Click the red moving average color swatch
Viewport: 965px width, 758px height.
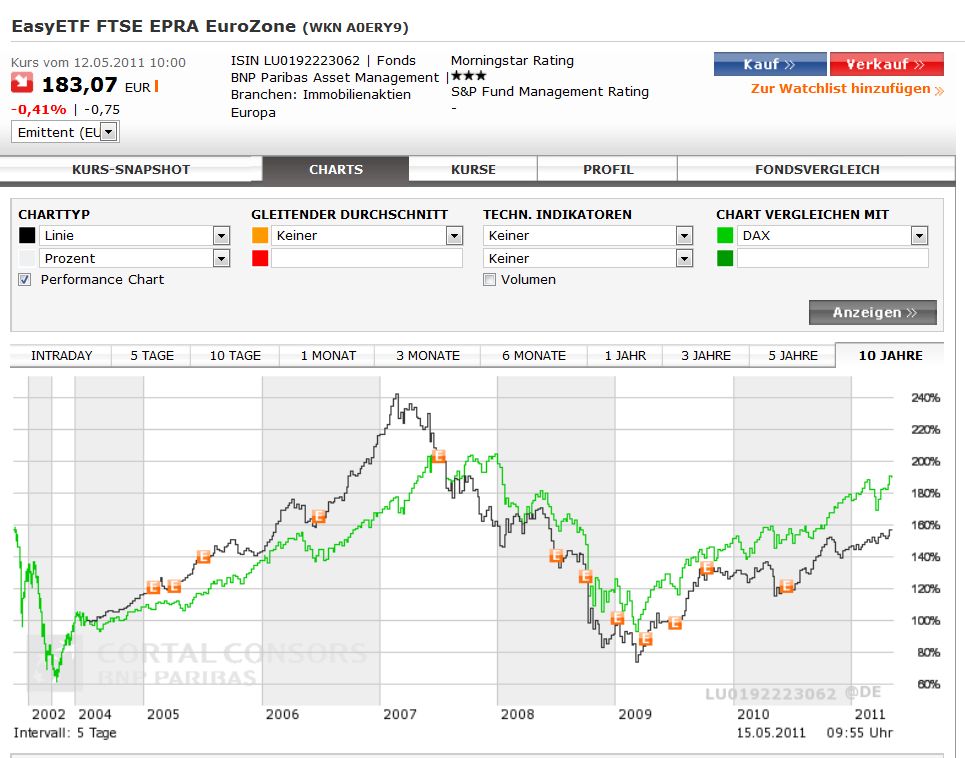pos(260,258)
